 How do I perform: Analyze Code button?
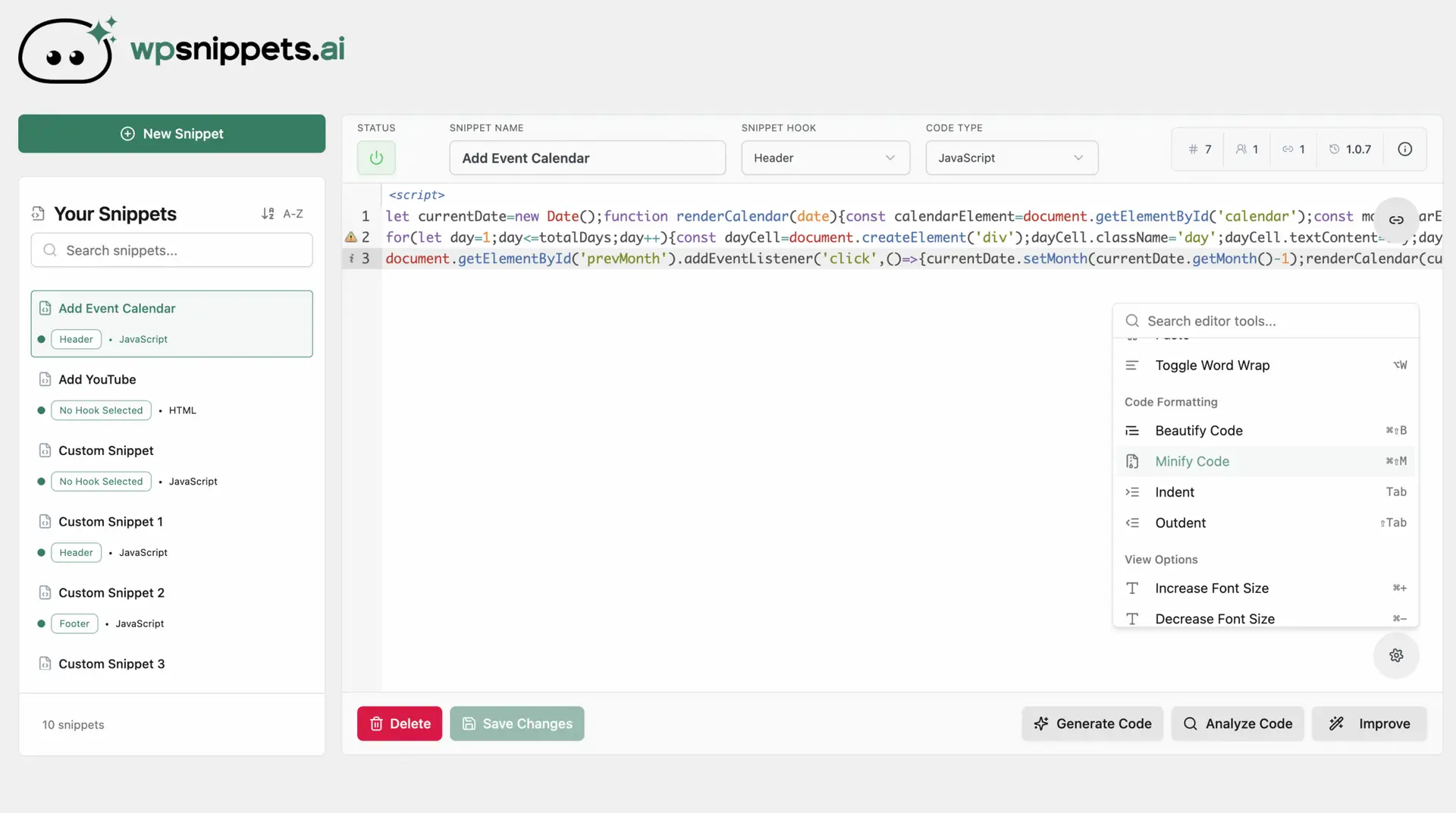coord(1238,724)
